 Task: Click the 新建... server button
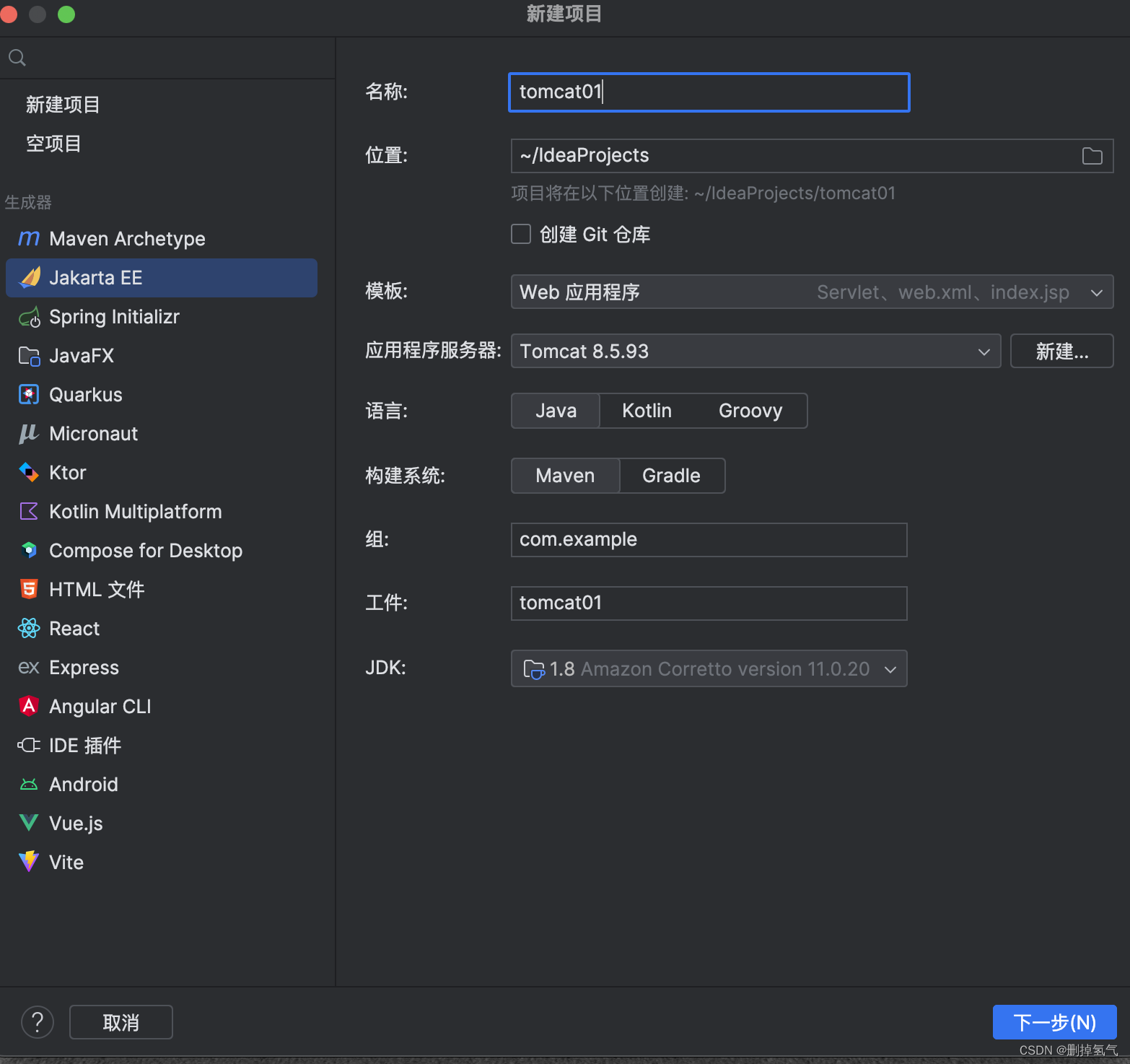pyautogui.click(x=1061, y=351)
